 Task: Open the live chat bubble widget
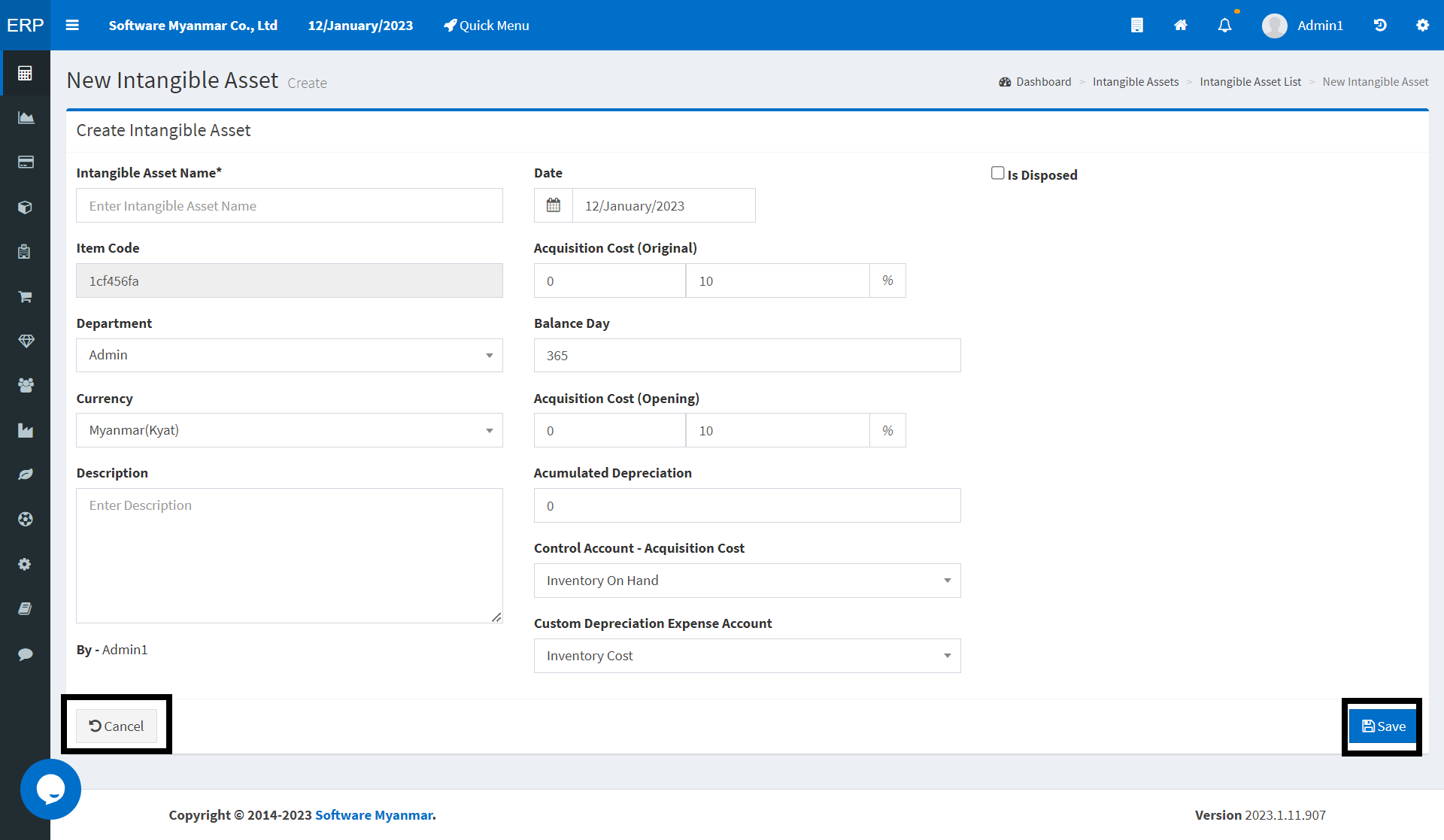[50, 790]
